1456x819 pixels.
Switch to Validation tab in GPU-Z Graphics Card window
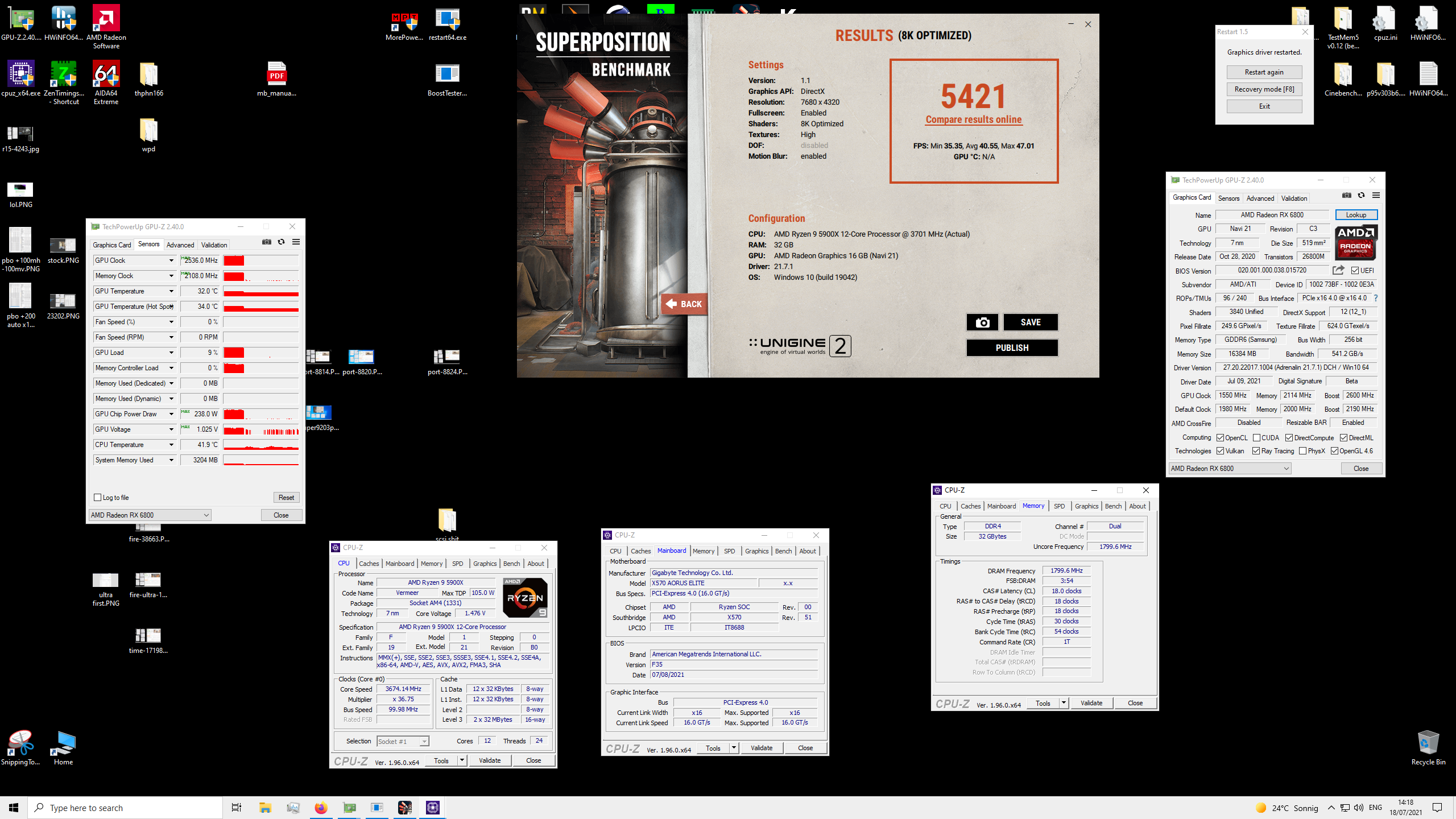point(1294,198)
